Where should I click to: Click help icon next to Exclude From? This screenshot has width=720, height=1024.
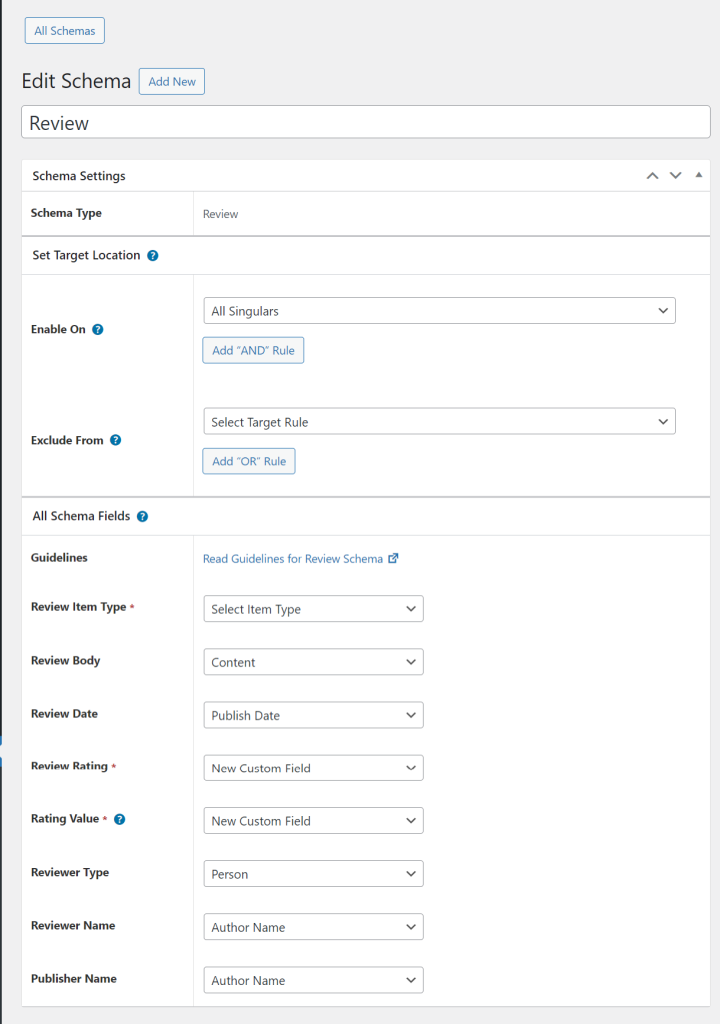[116, 440]
